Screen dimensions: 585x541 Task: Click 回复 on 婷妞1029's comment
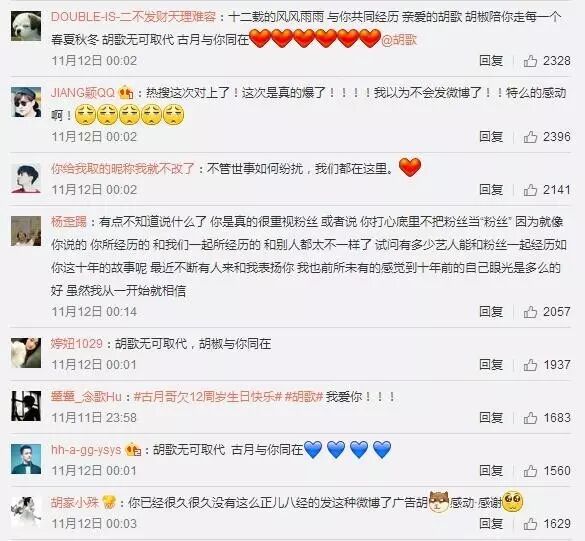click(491, 365)
